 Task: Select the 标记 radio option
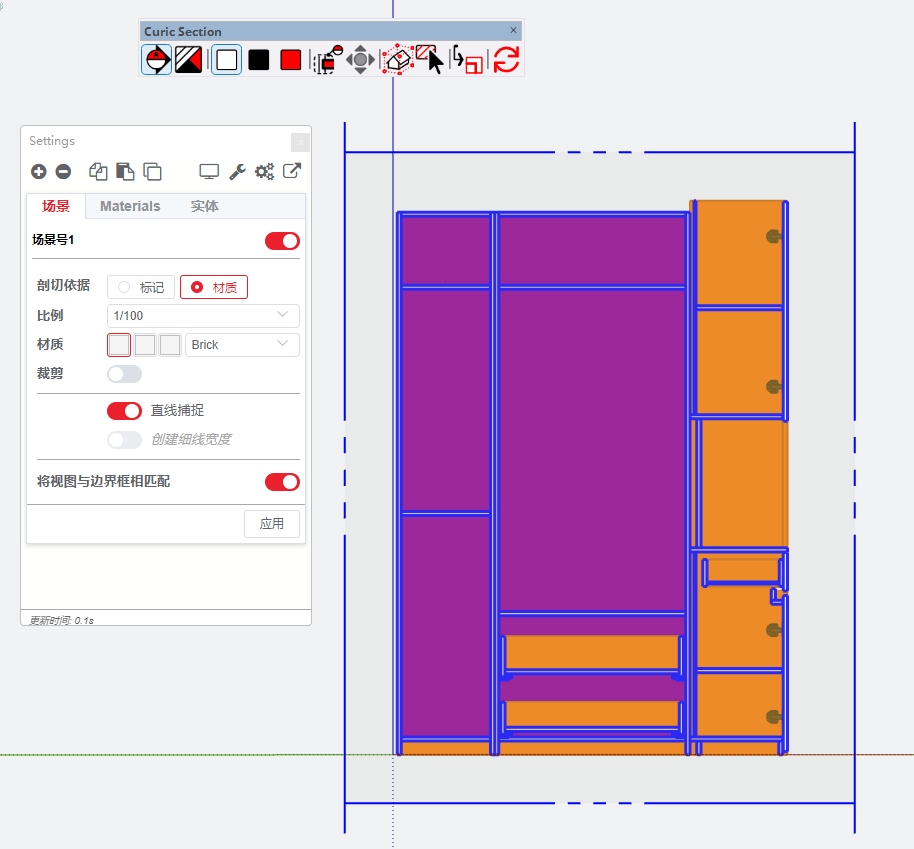point(141,287)
